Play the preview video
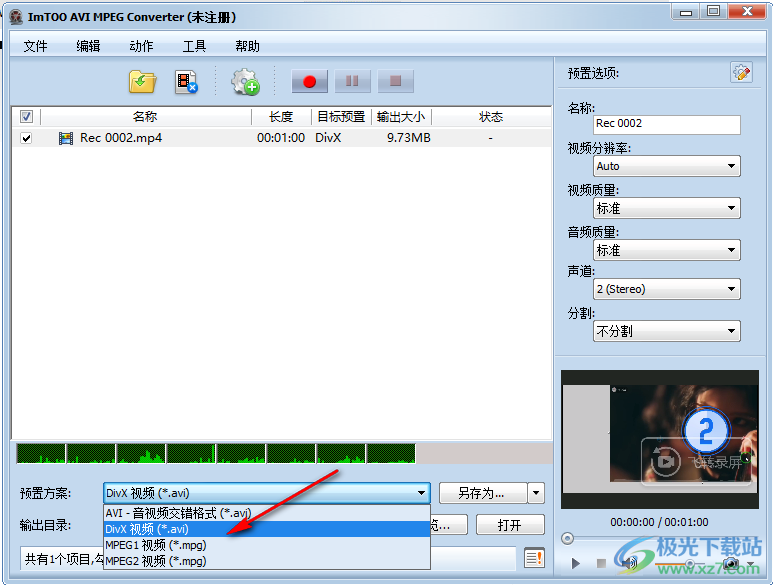Image resolution: width=773 pixels, height=585 pixels. coord(575,563)
